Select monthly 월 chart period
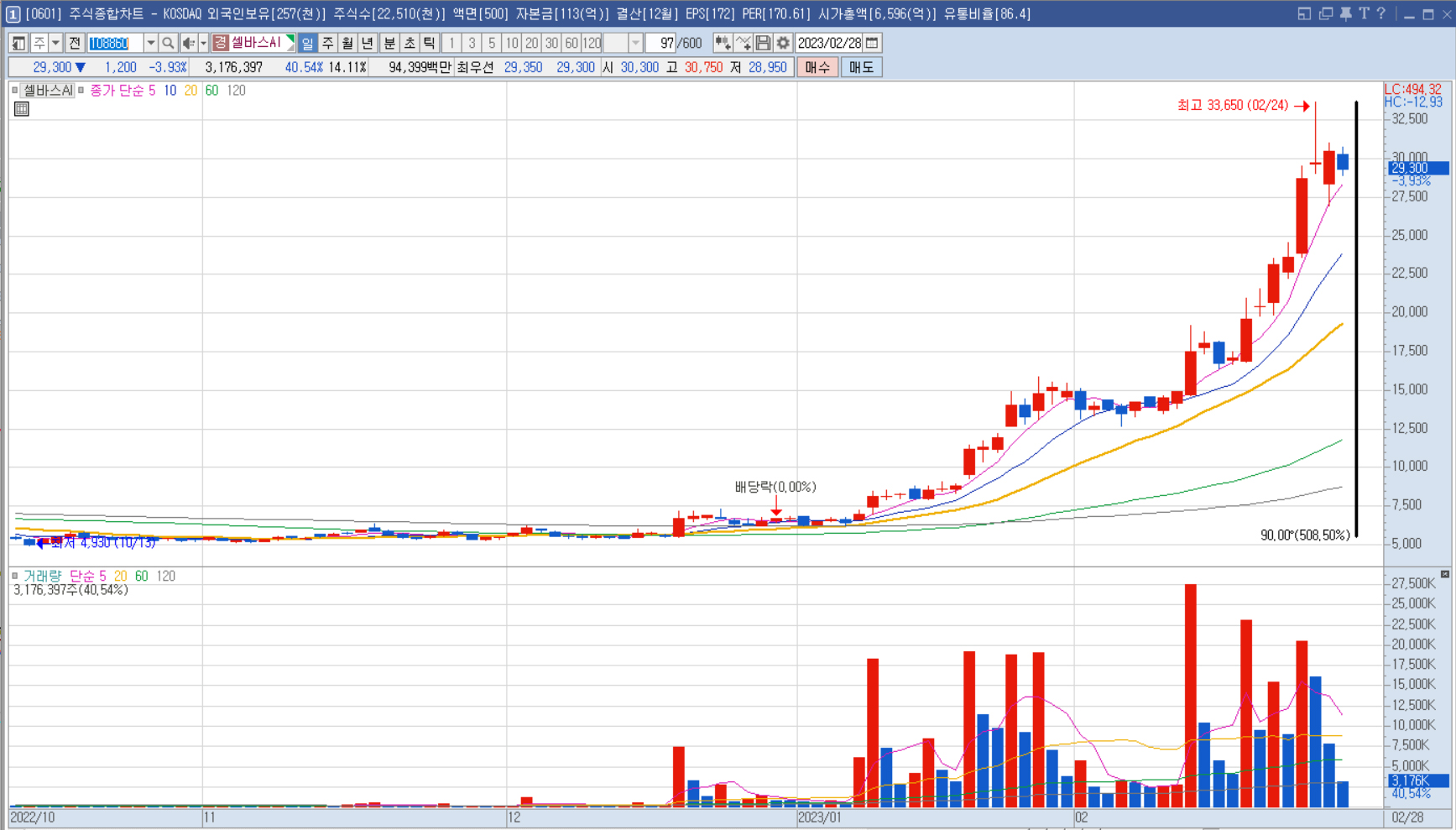The image size is (1456, 830). tap(347, 43)
